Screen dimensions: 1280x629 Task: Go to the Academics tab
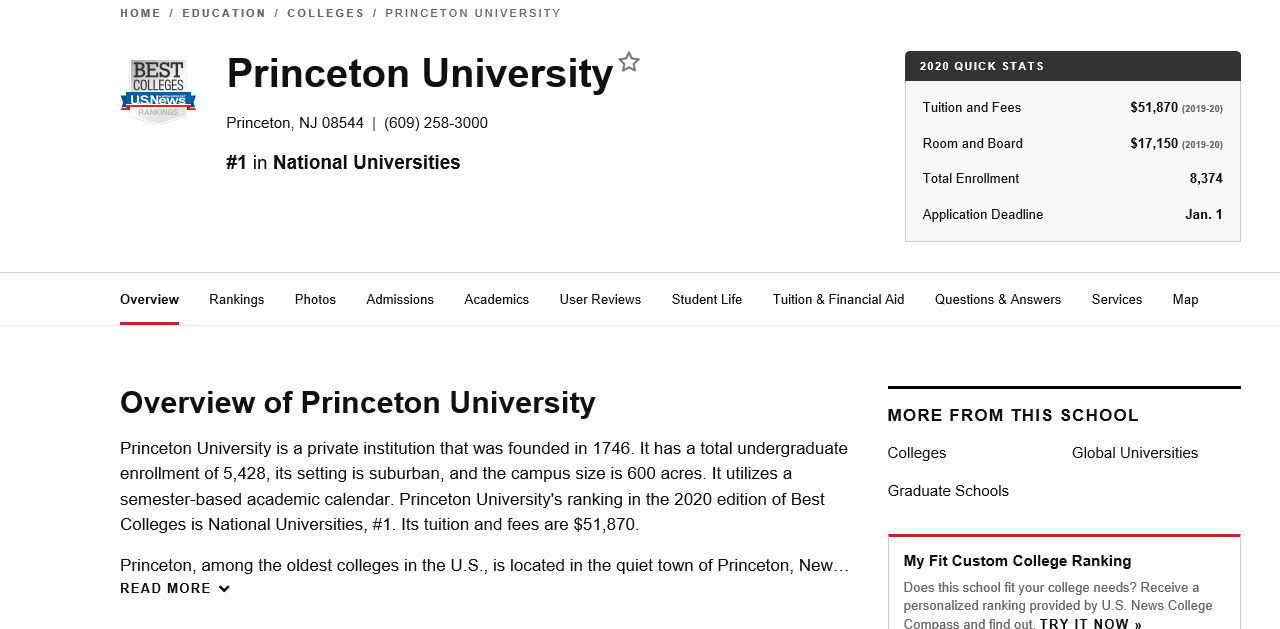[497, 299]
